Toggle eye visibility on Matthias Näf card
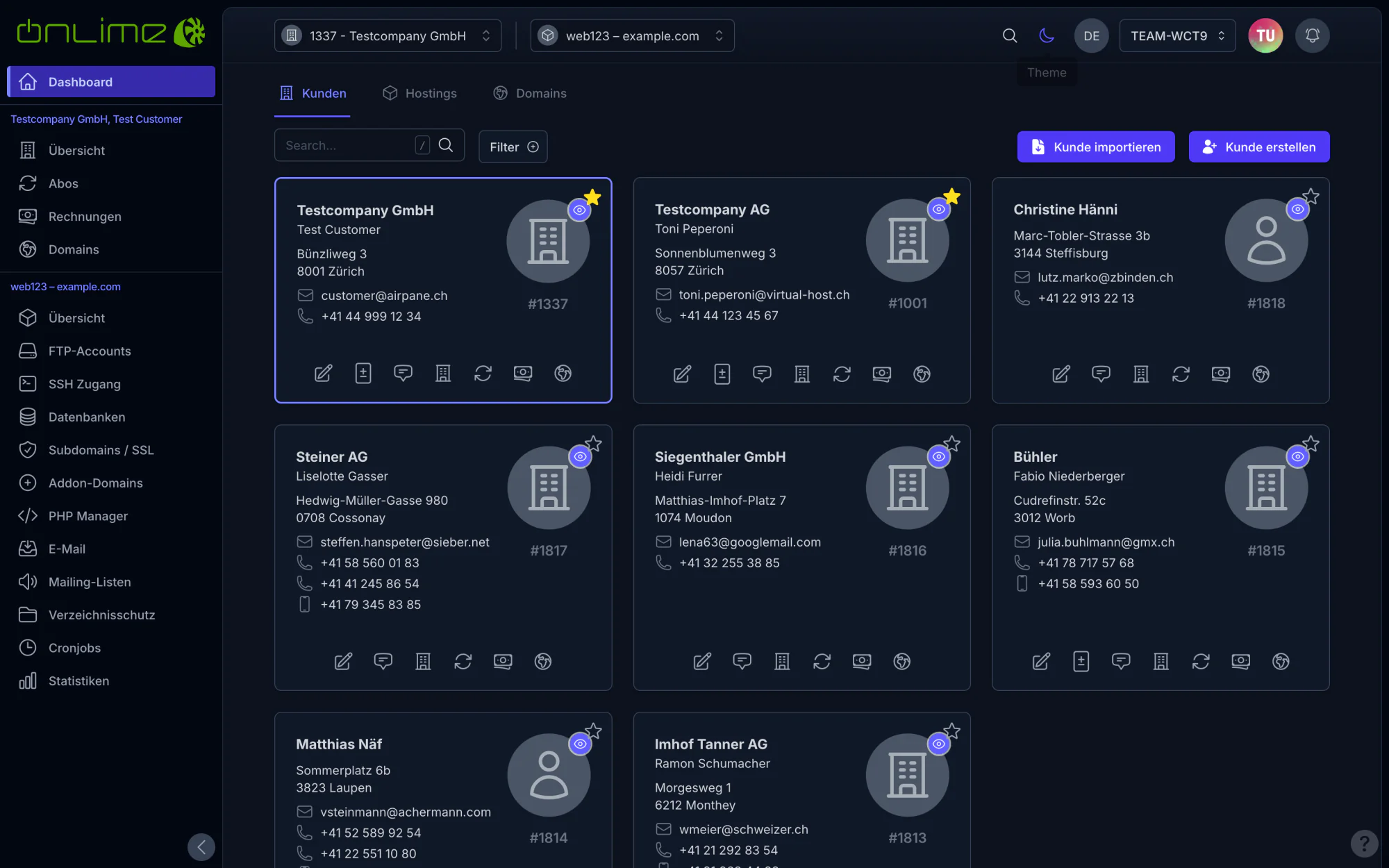 click(x=580, y=744)
